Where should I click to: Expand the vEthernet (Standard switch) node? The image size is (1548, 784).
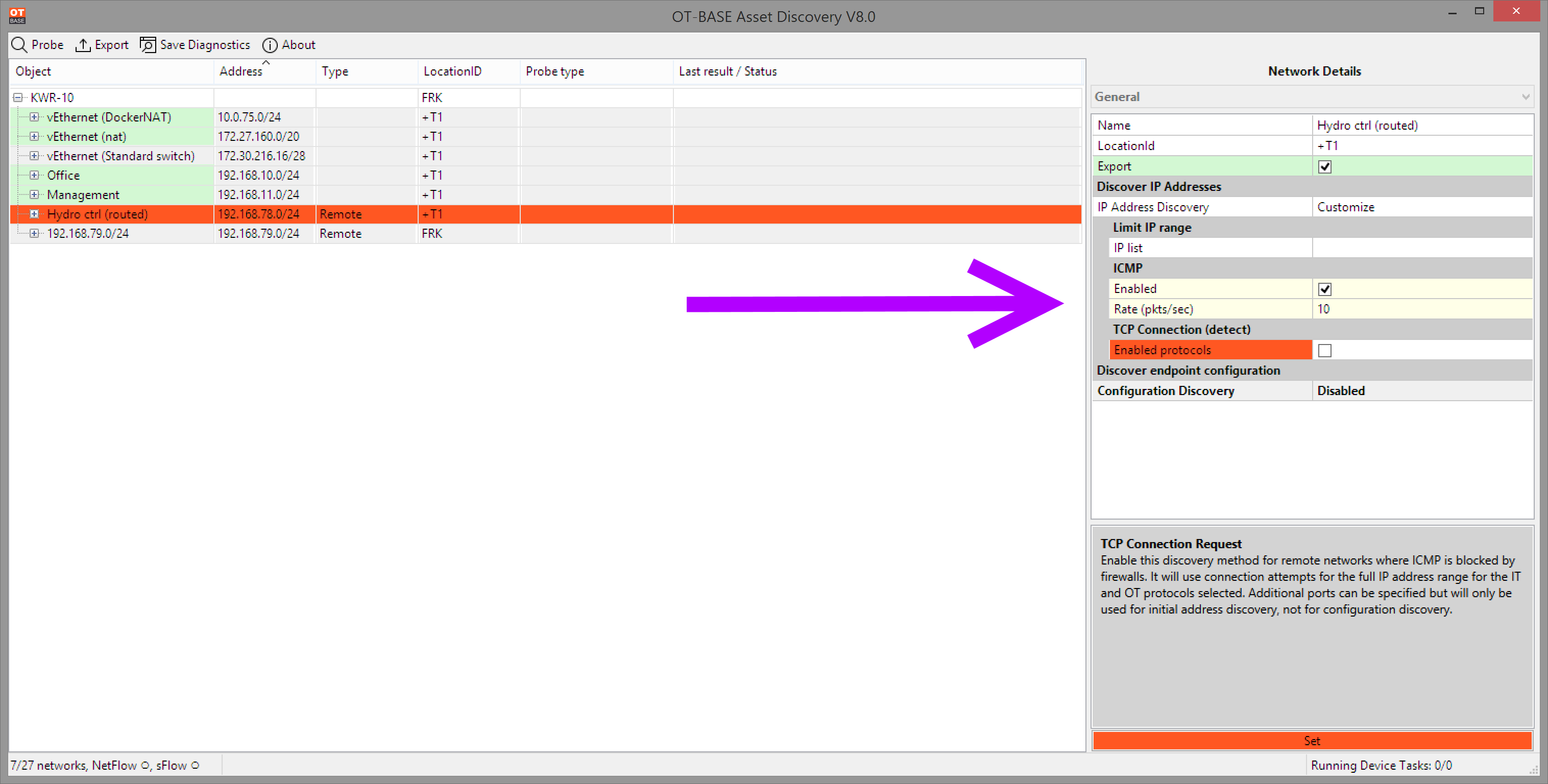tap(34, 156)
